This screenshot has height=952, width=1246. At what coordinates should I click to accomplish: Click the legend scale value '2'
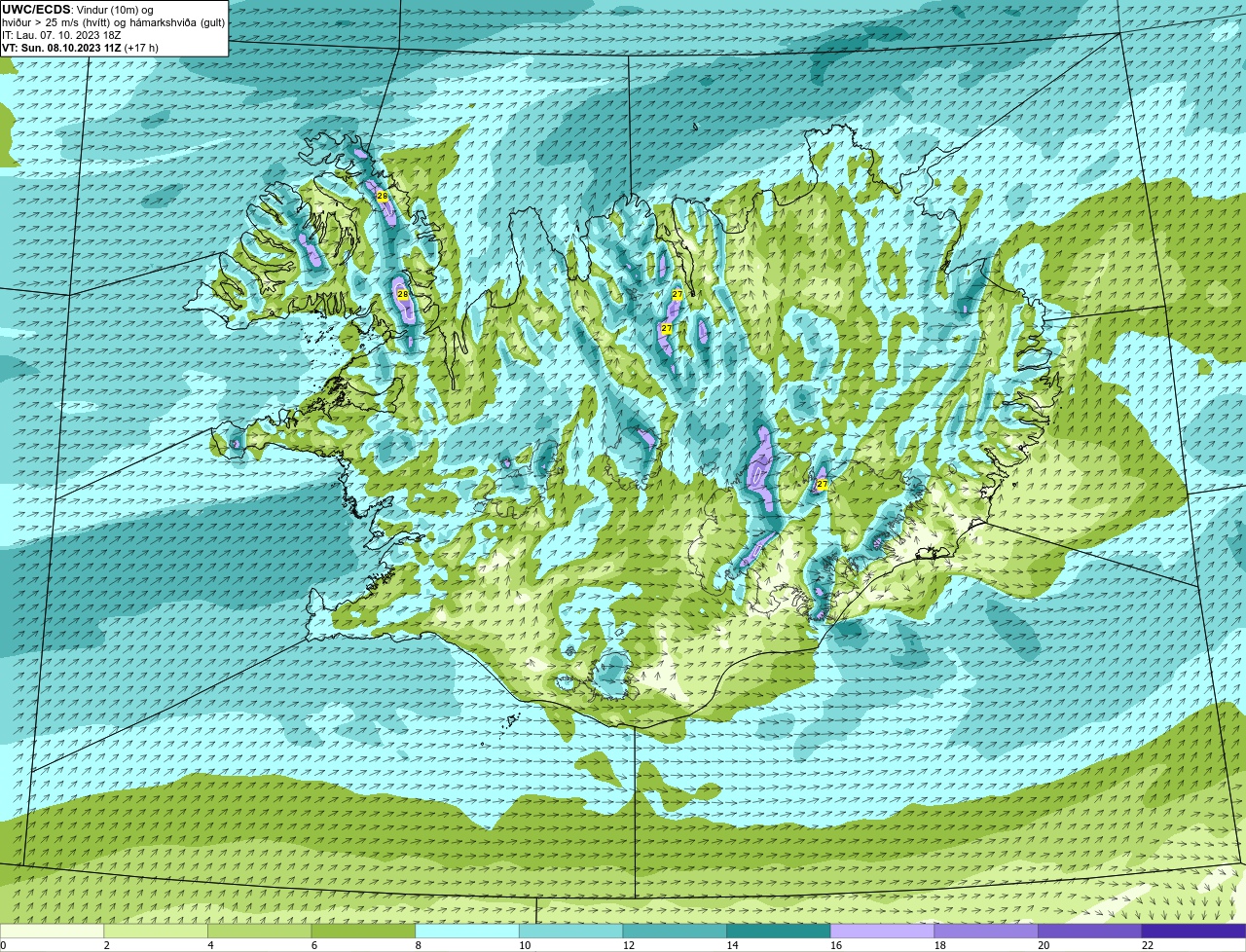[107, 945]
